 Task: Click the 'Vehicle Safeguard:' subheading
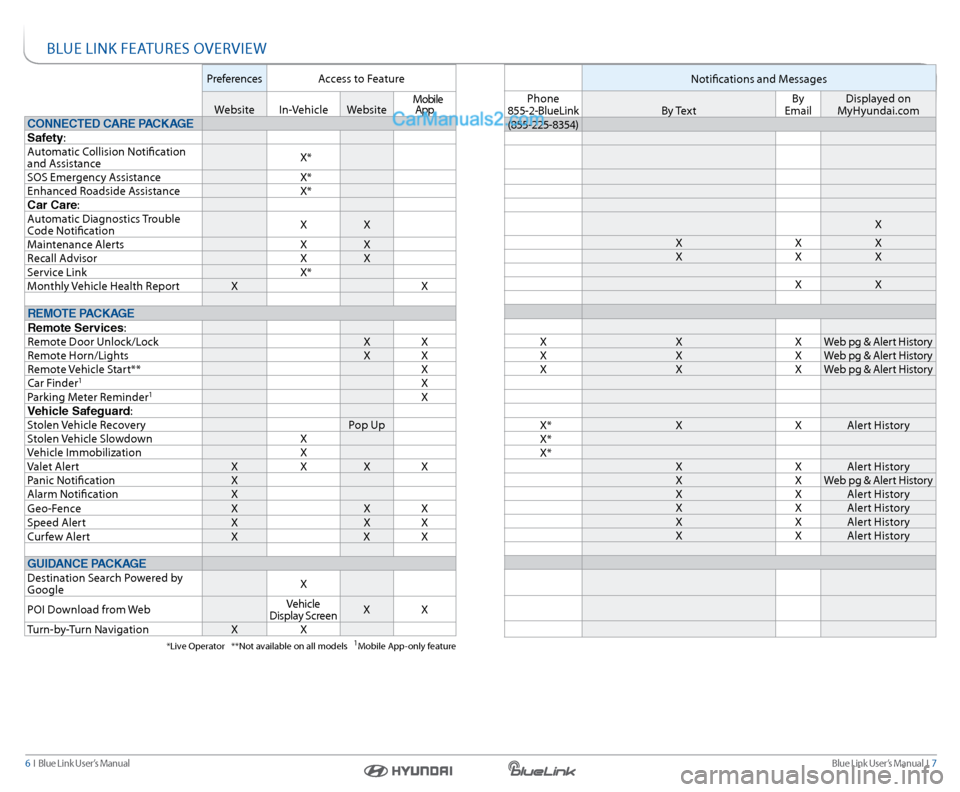coord(80,411)
